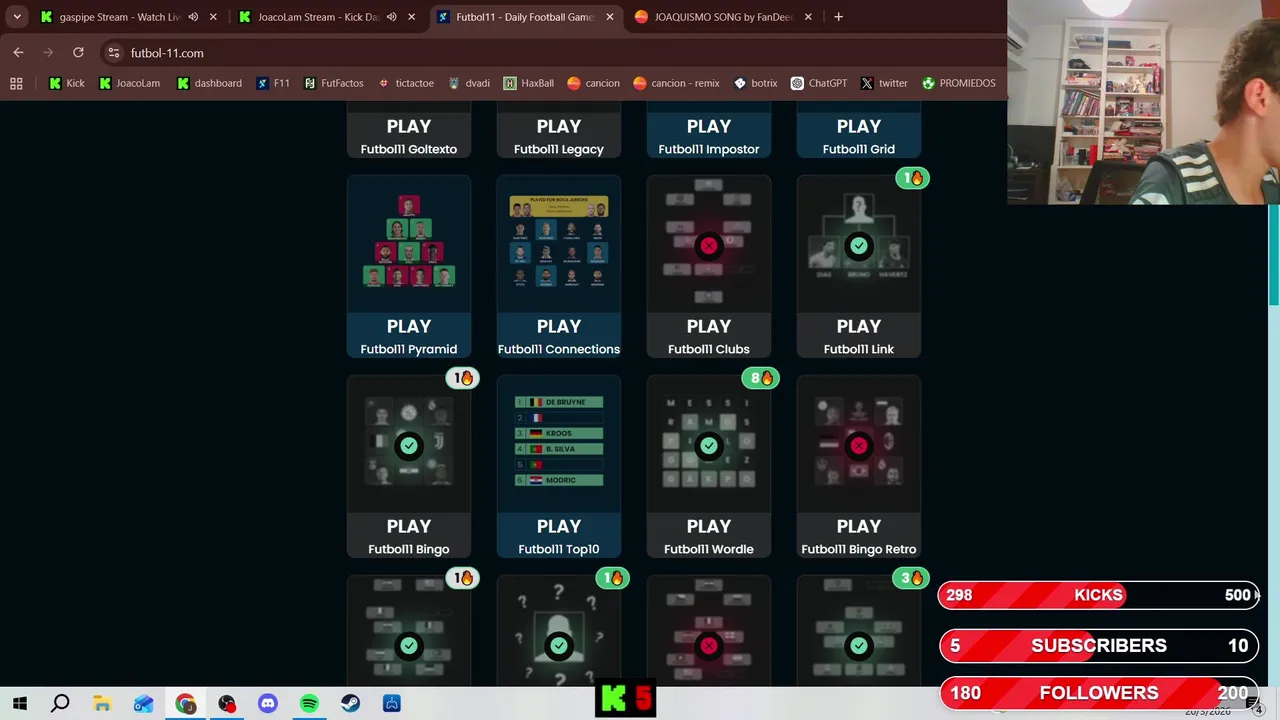Open the dvadi bookmark
The width and height of the screenshot is (1280, 720).
(469, 83)
